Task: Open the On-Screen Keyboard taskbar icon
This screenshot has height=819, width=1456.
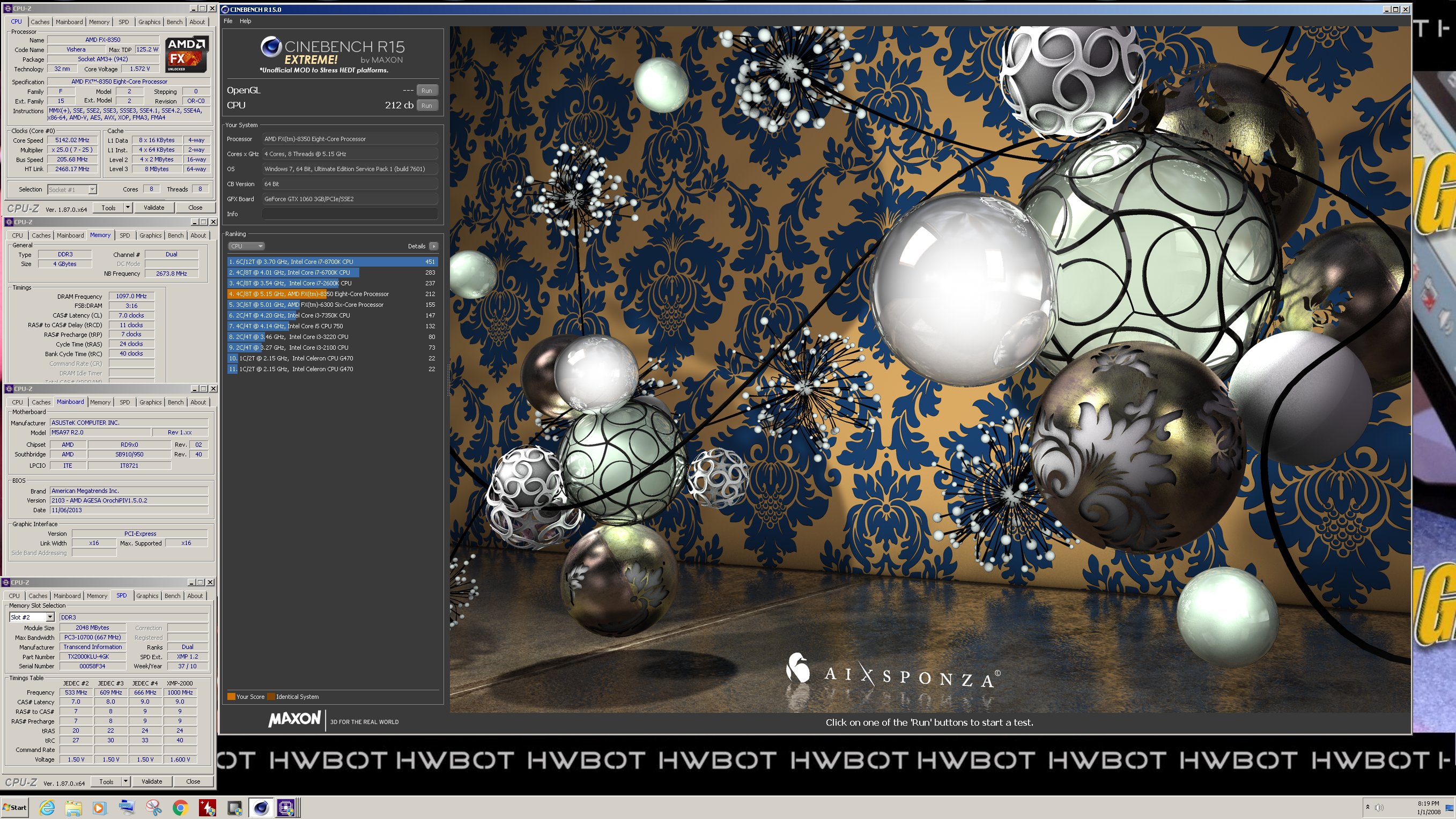Action: (127, 808)
